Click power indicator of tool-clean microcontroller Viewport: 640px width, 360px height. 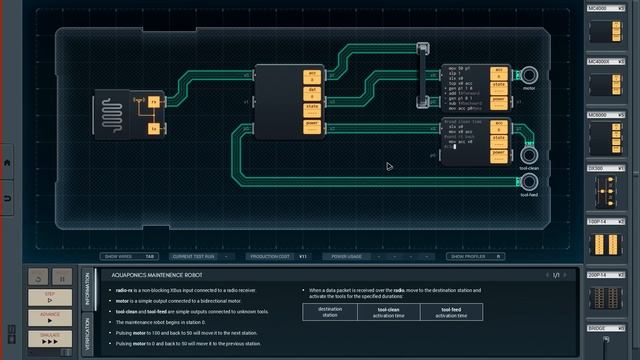coord(499,156)
